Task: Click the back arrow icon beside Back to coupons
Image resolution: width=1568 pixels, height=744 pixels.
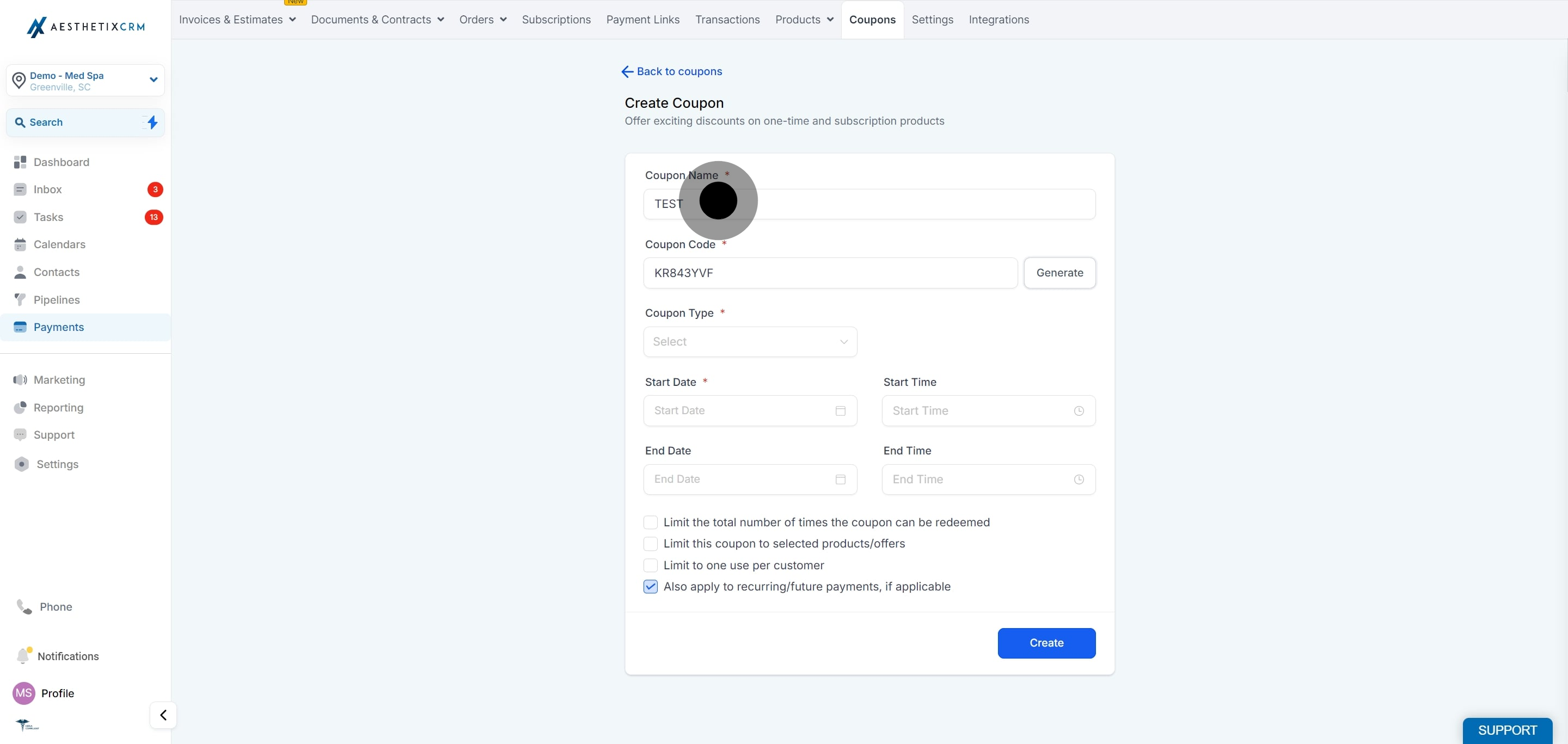Action: (x=627, y=72)
